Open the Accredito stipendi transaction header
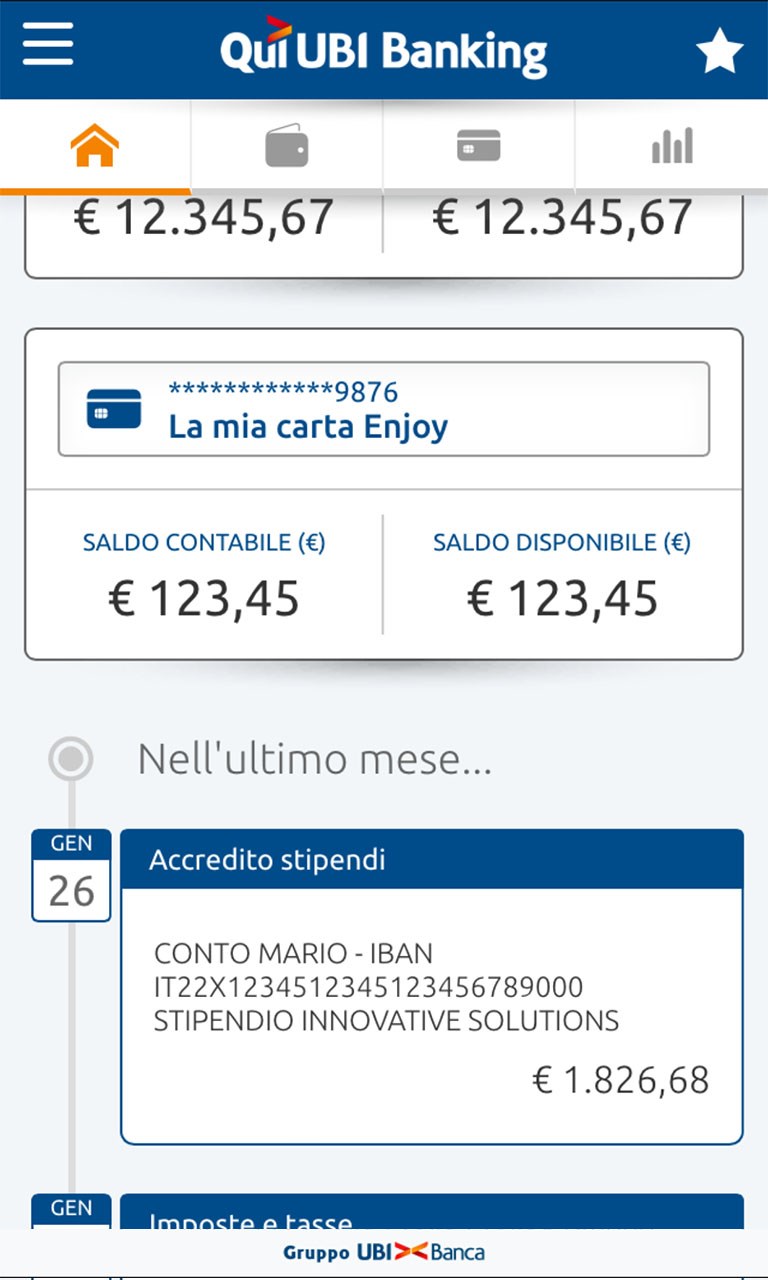The height and width of the screenshot is (1280, 768). tap(432, 860)
